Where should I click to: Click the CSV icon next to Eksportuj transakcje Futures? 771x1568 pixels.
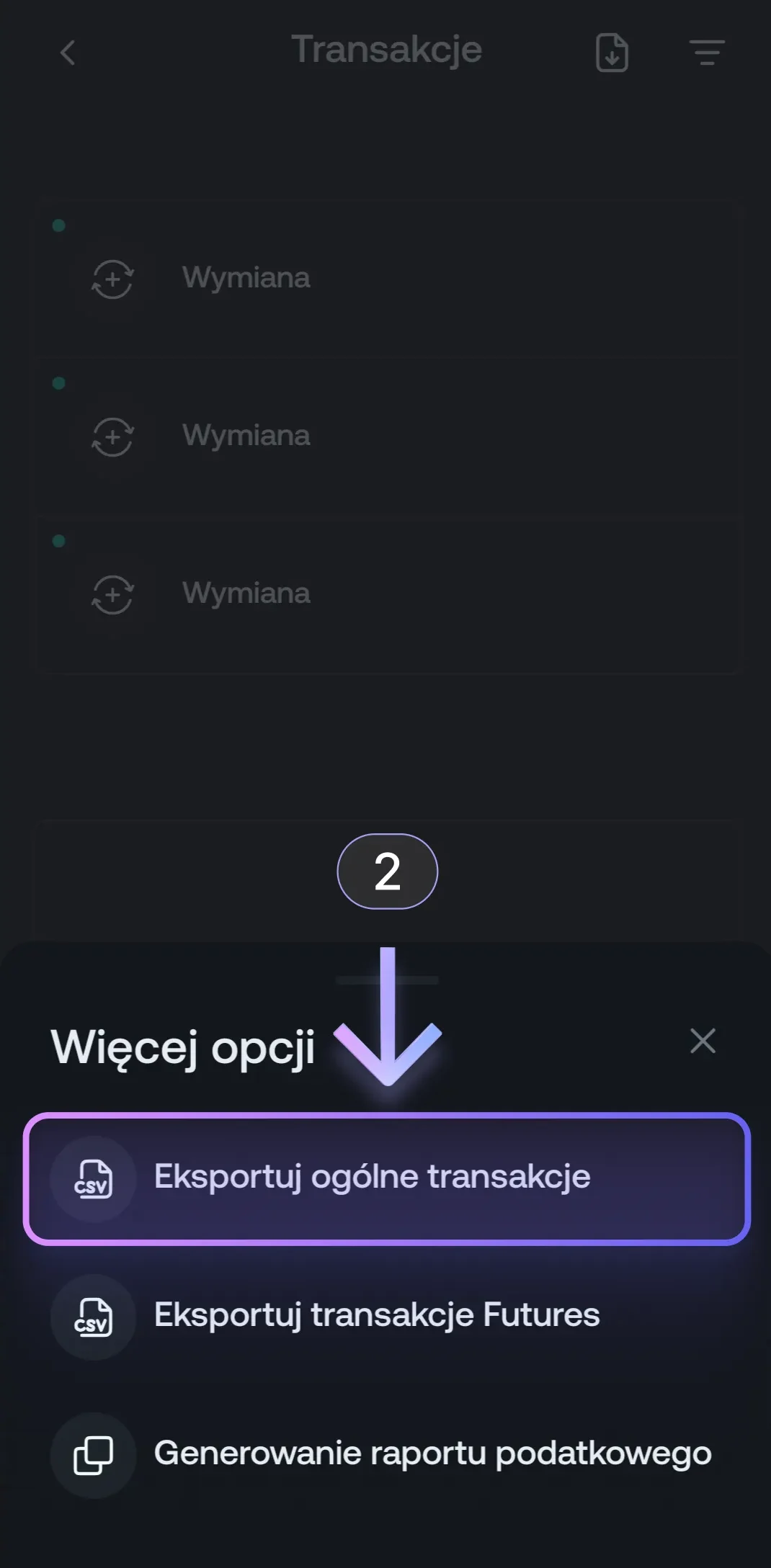[92, 1318]
